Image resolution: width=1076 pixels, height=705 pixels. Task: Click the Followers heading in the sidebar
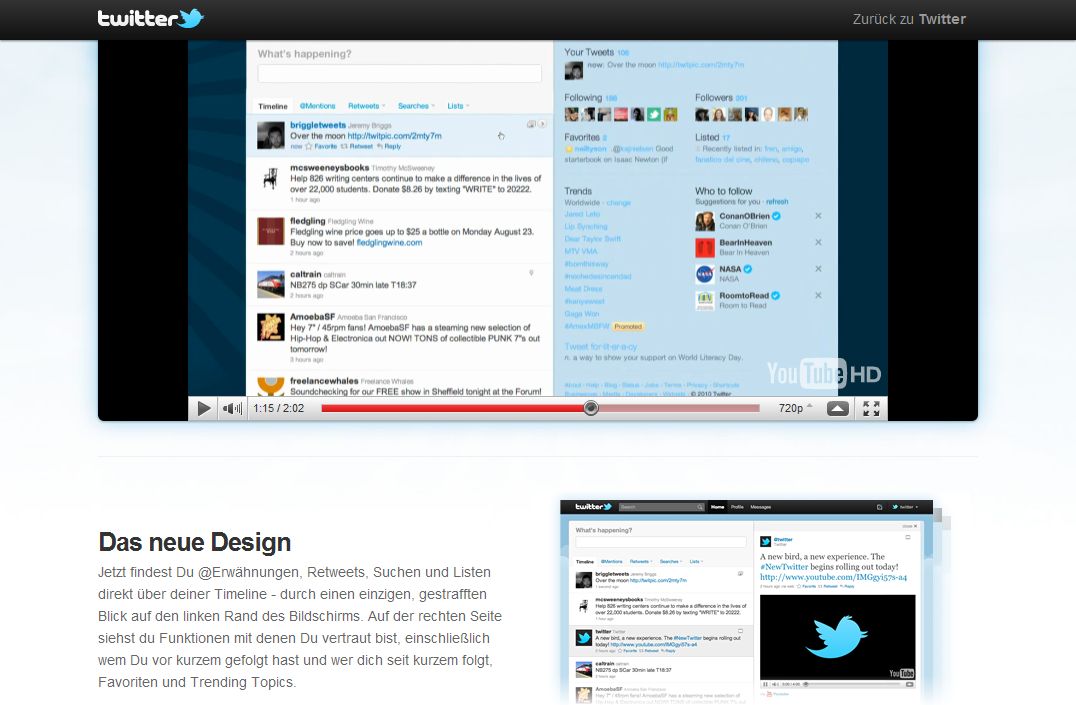(714, 97)
